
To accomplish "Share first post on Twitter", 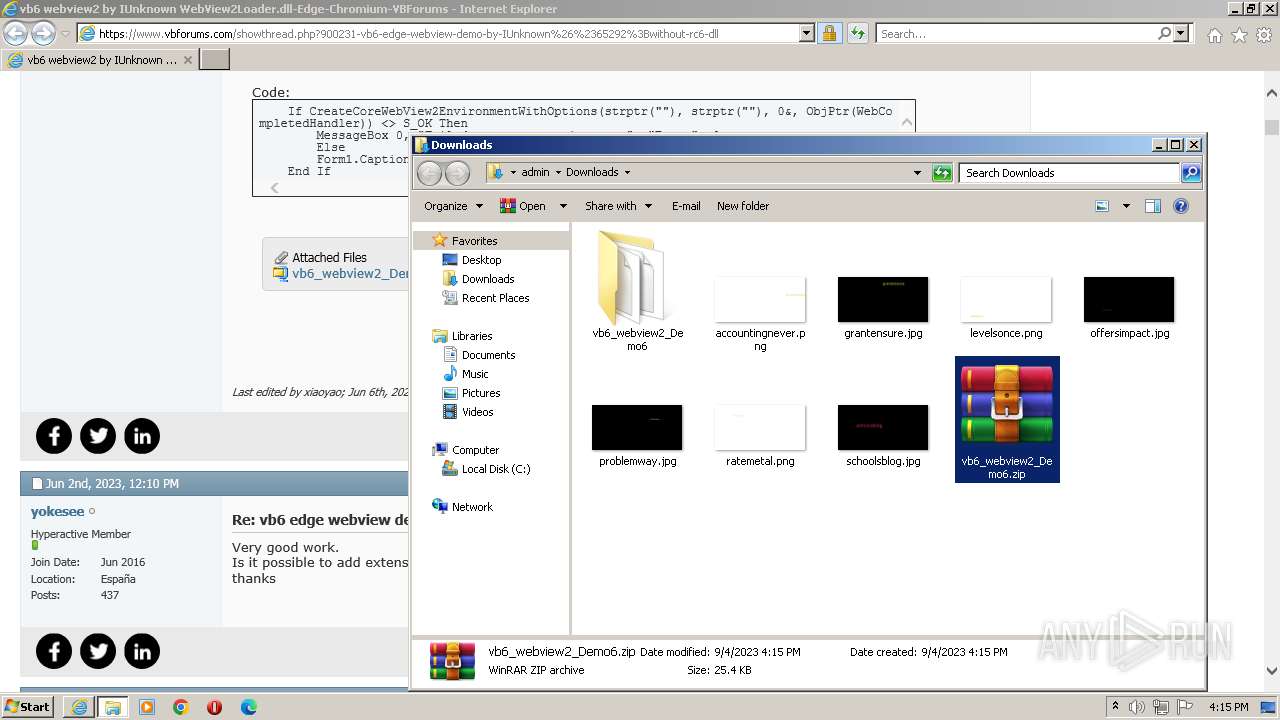I will [98, 436].
